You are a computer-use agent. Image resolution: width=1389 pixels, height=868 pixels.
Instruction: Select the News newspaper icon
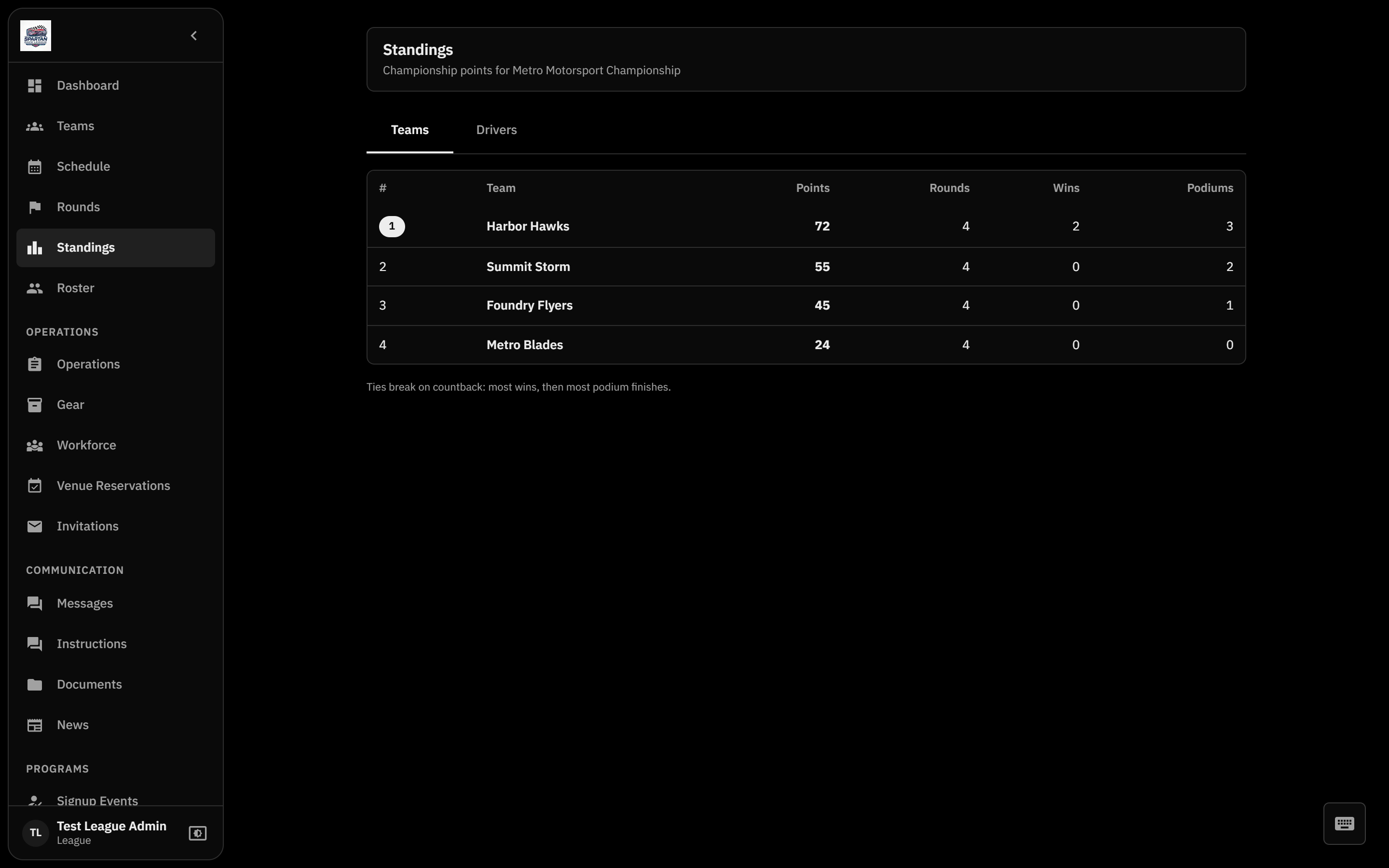34,725
